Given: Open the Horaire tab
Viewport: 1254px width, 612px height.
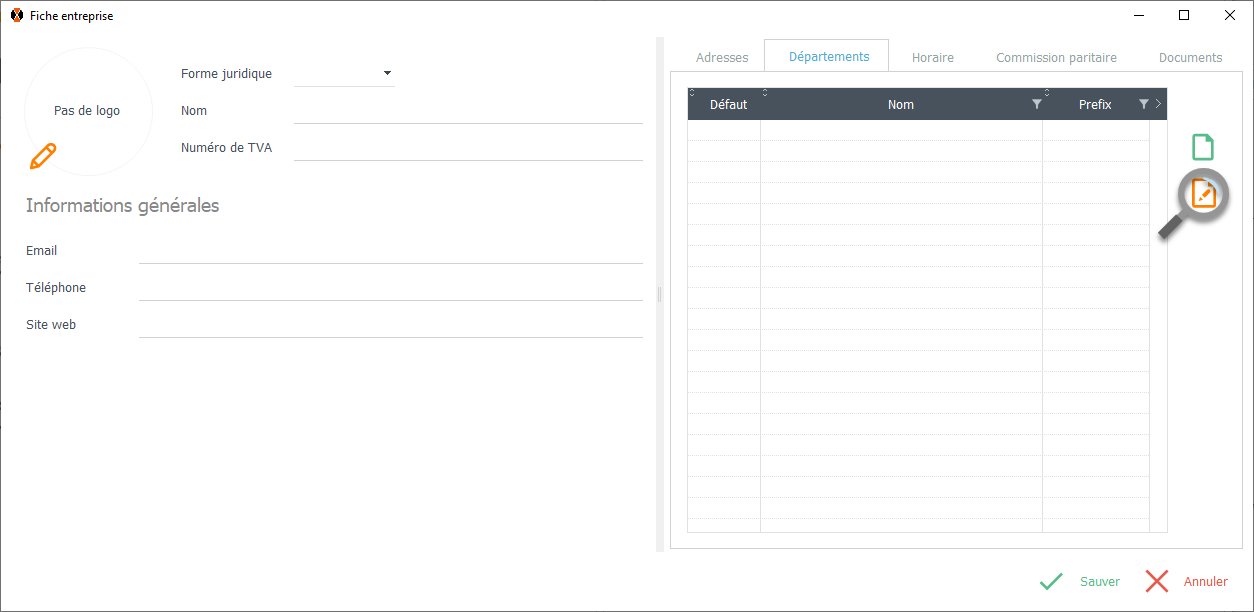Looking at the screenshot, I should pos(932,58).
